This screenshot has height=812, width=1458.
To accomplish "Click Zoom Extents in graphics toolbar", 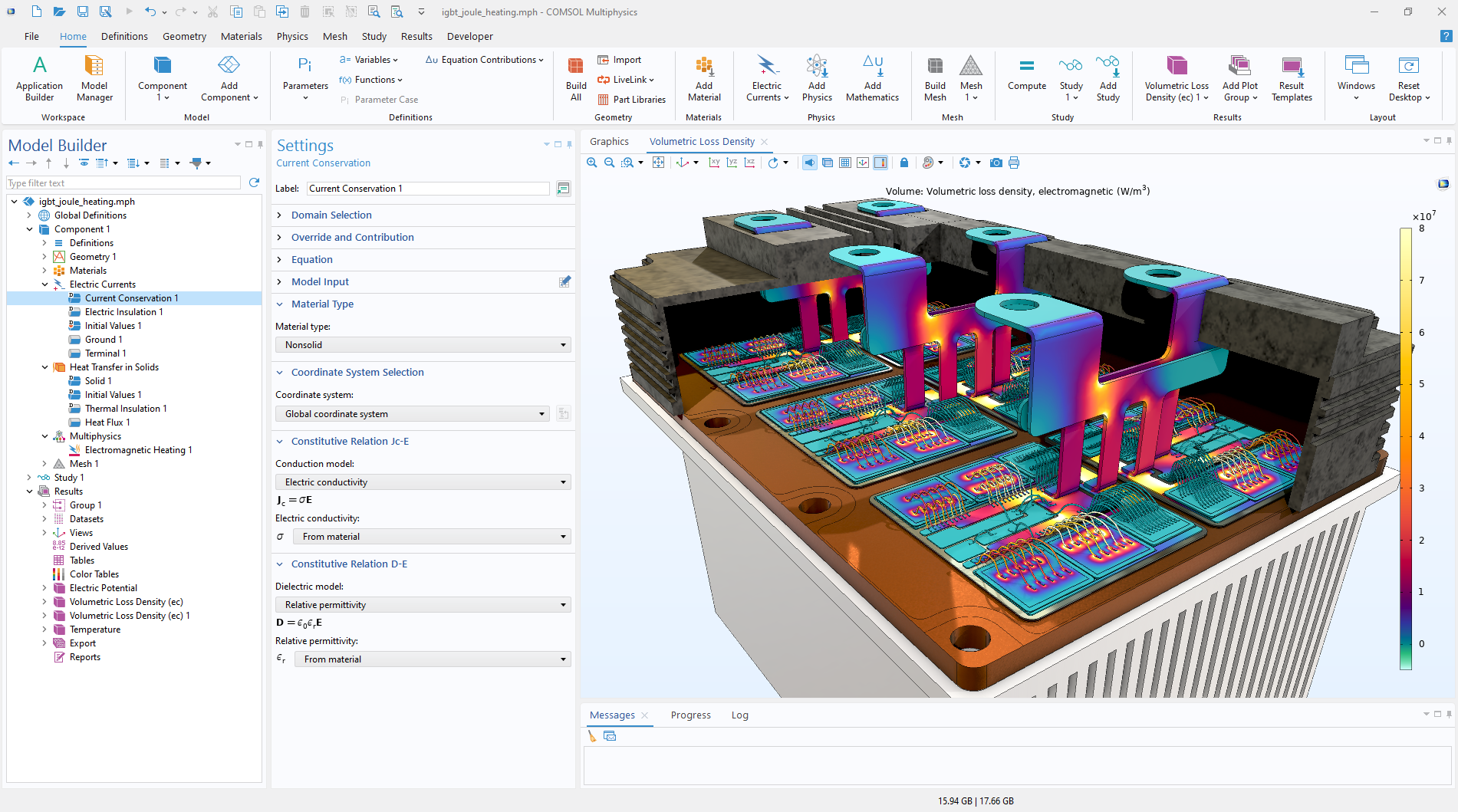I will (658, 163).
